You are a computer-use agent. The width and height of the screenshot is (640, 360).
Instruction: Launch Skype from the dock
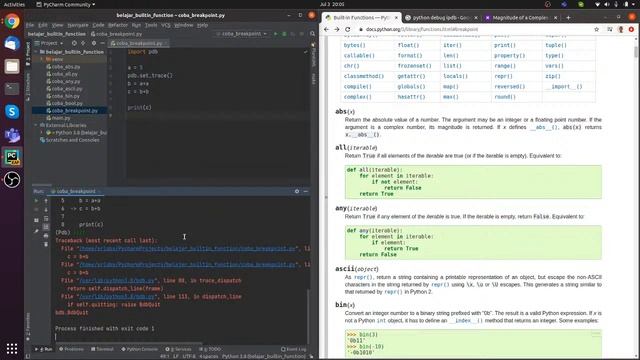click(12, 111)
